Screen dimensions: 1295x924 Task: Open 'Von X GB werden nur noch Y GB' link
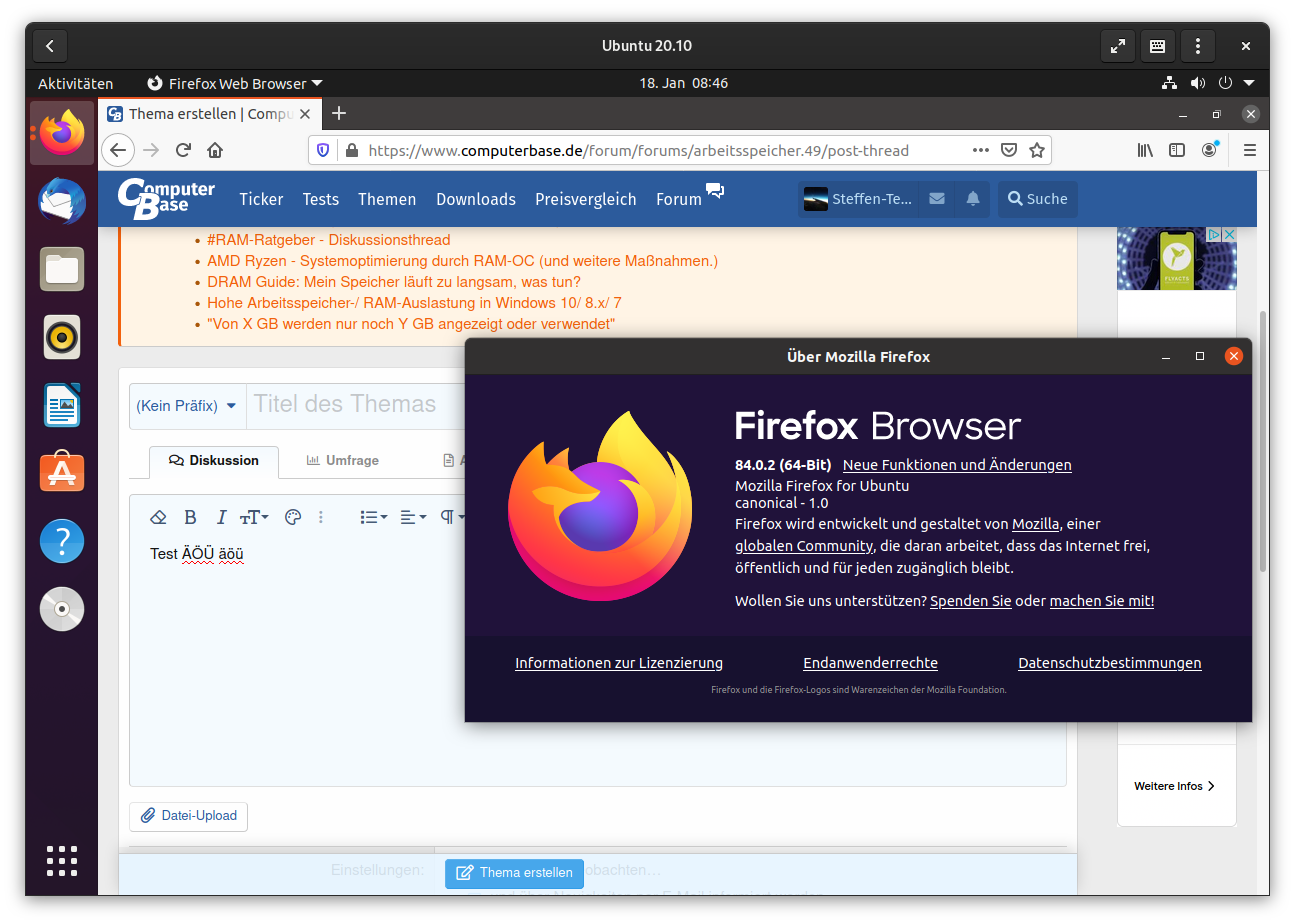[x=411, y=324]
